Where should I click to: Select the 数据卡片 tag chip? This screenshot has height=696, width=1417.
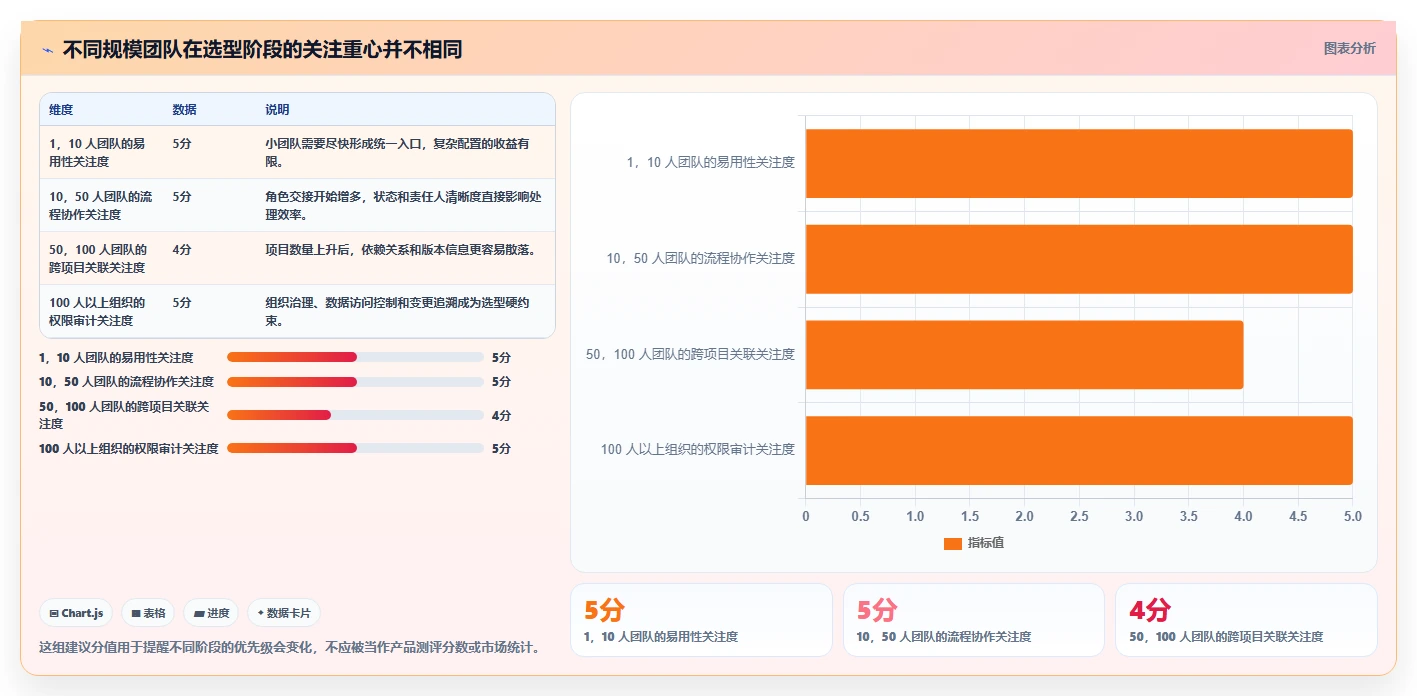click(284, 613)
